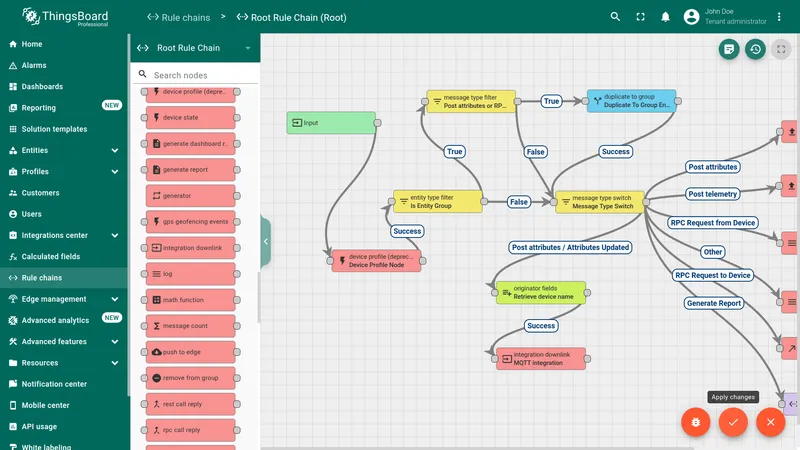Expand Edge management chevron

point(115,299)
